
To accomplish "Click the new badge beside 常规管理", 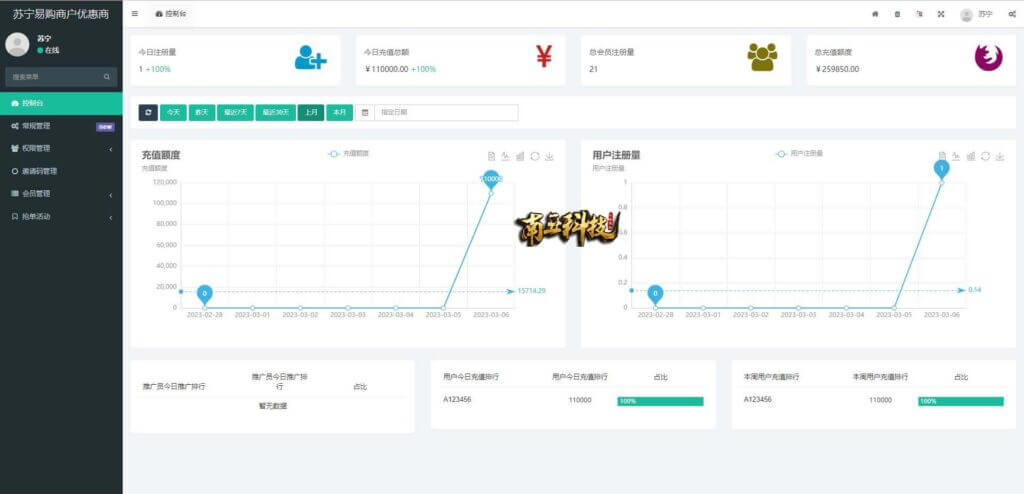I will click(105, 127).
